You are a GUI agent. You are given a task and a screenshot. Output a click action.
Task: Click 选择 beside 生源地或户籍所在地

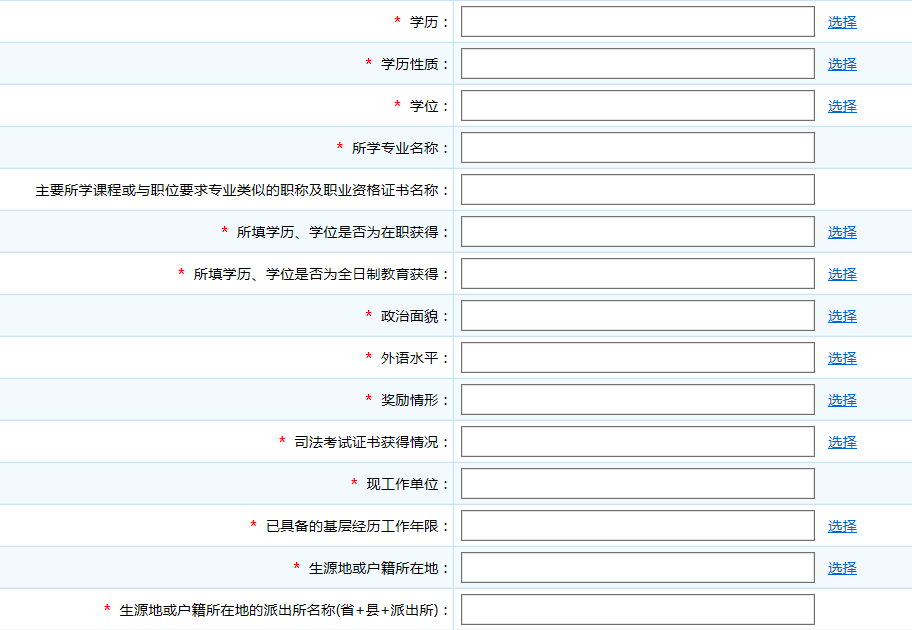tap(843, 567)
